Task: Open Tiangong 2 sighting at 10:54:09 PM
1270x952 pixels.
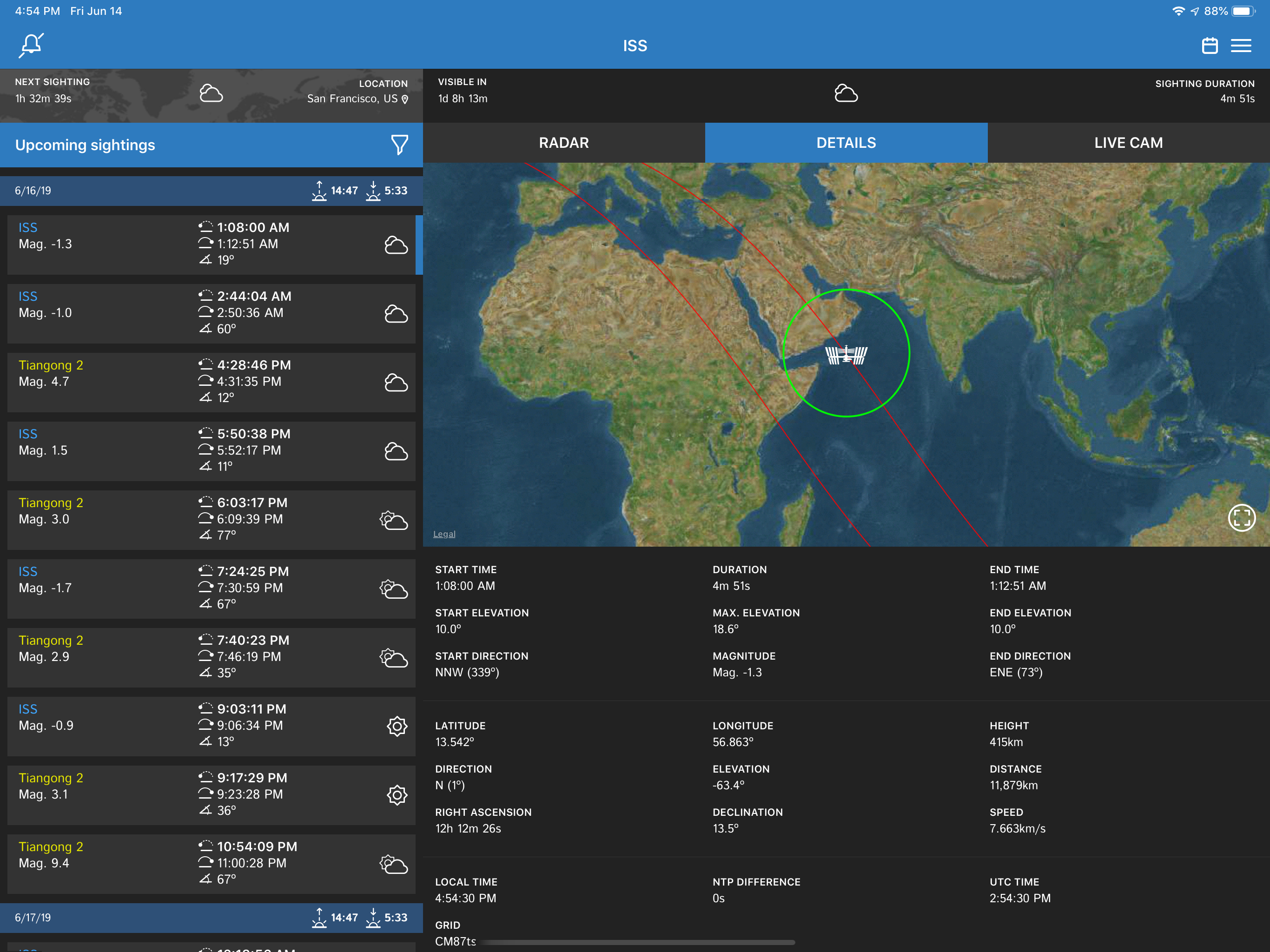Action: [211, 863]
